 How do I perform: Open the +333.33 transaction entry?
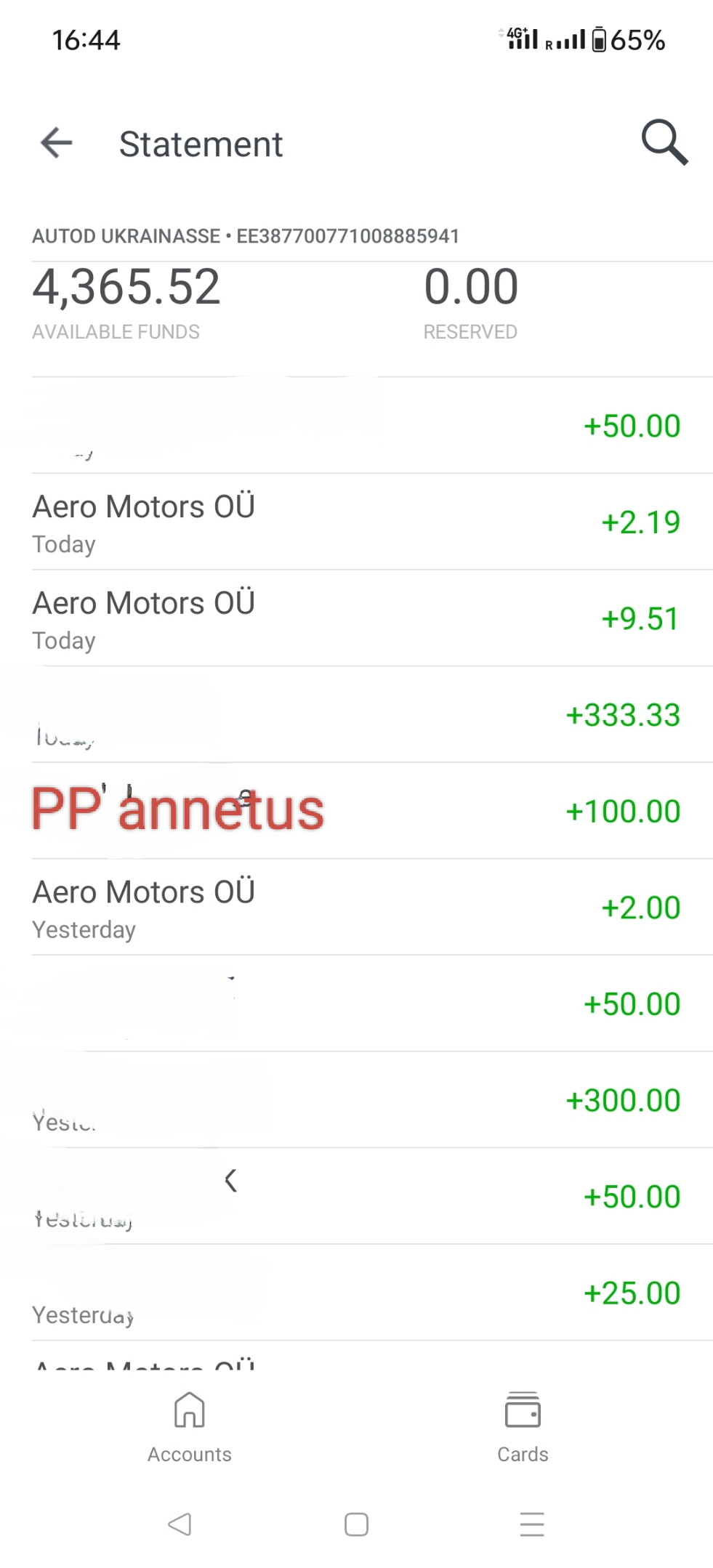(x=356, y=715)
